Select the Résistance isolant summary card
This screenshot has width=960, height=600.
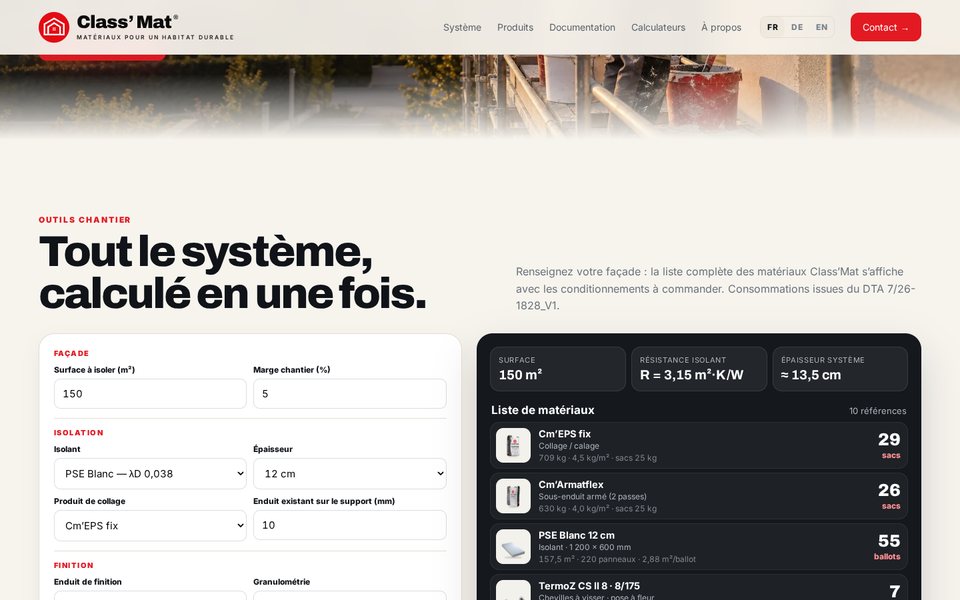[699, 369]
